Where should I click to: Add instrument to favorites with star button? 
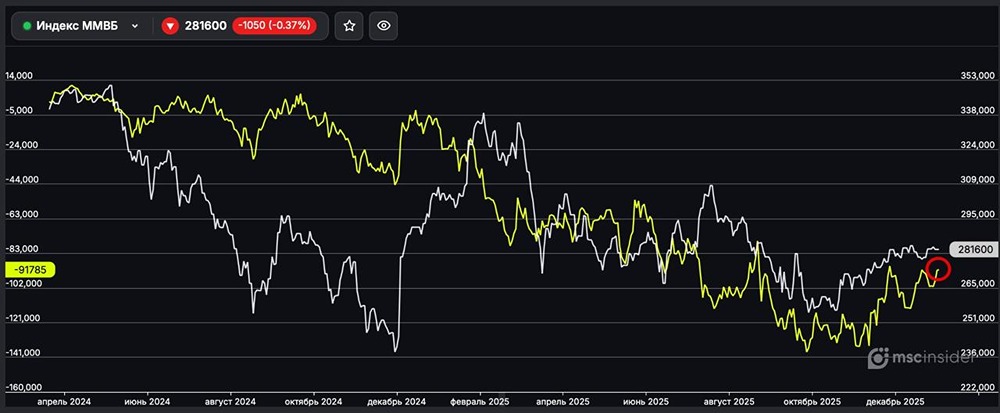pos(349,26)
